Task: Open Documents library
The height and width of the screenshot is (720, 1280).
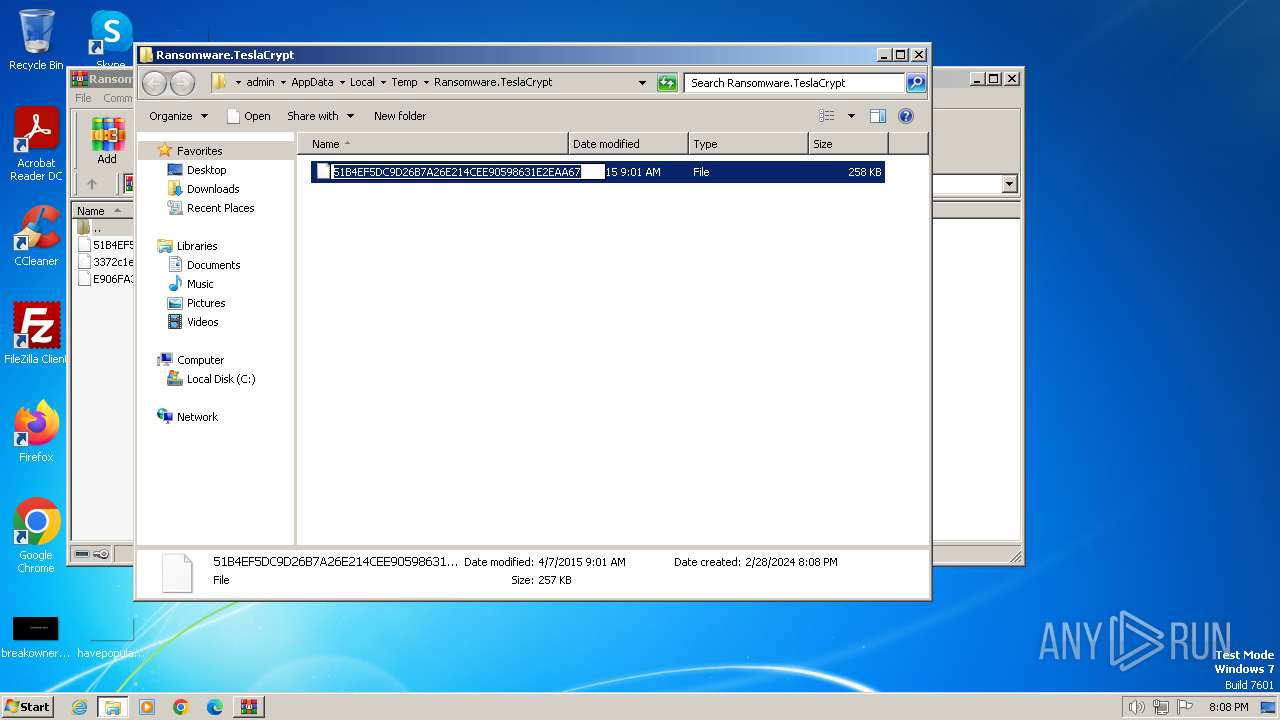Action: click(213, 265)
